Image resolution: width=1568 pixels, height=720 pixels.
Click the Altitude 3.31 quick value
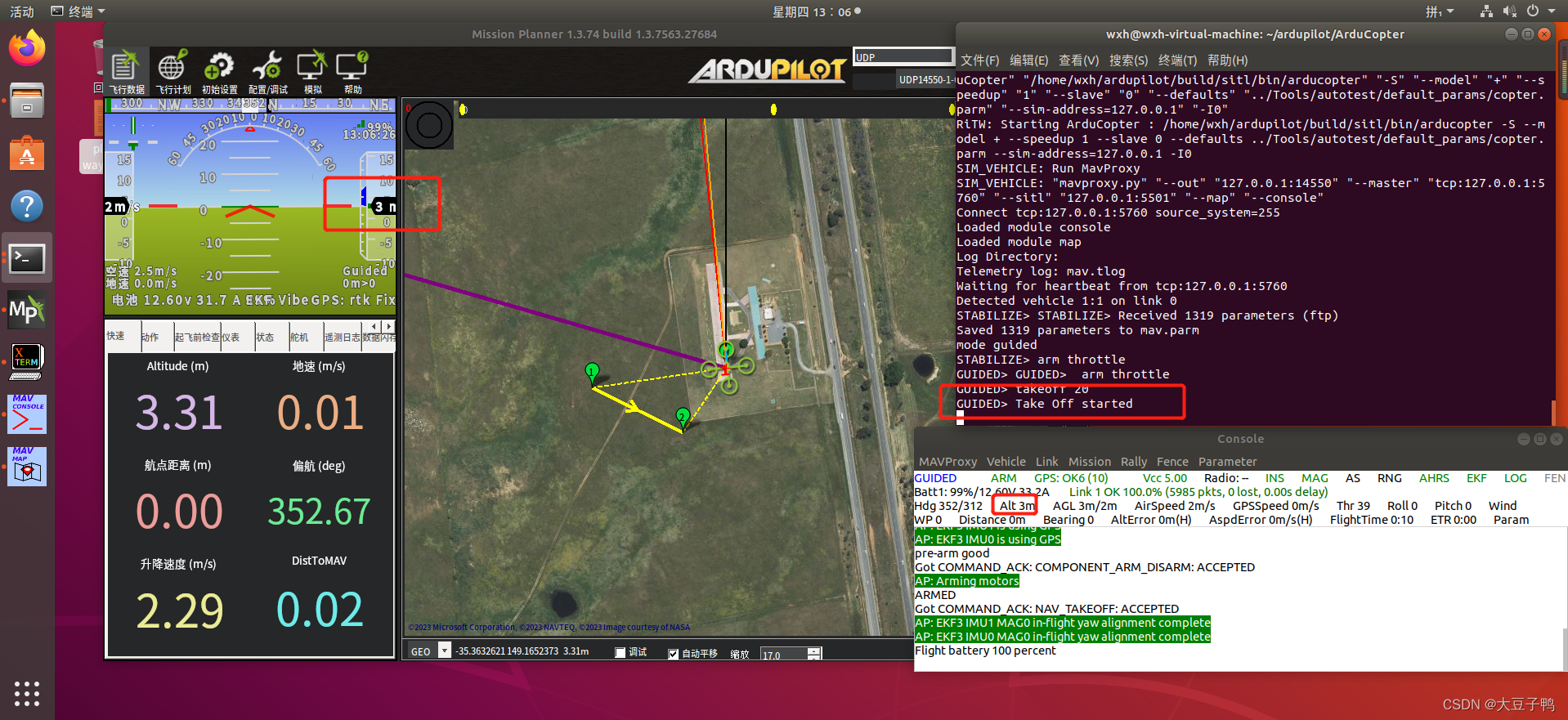point(178,412)
